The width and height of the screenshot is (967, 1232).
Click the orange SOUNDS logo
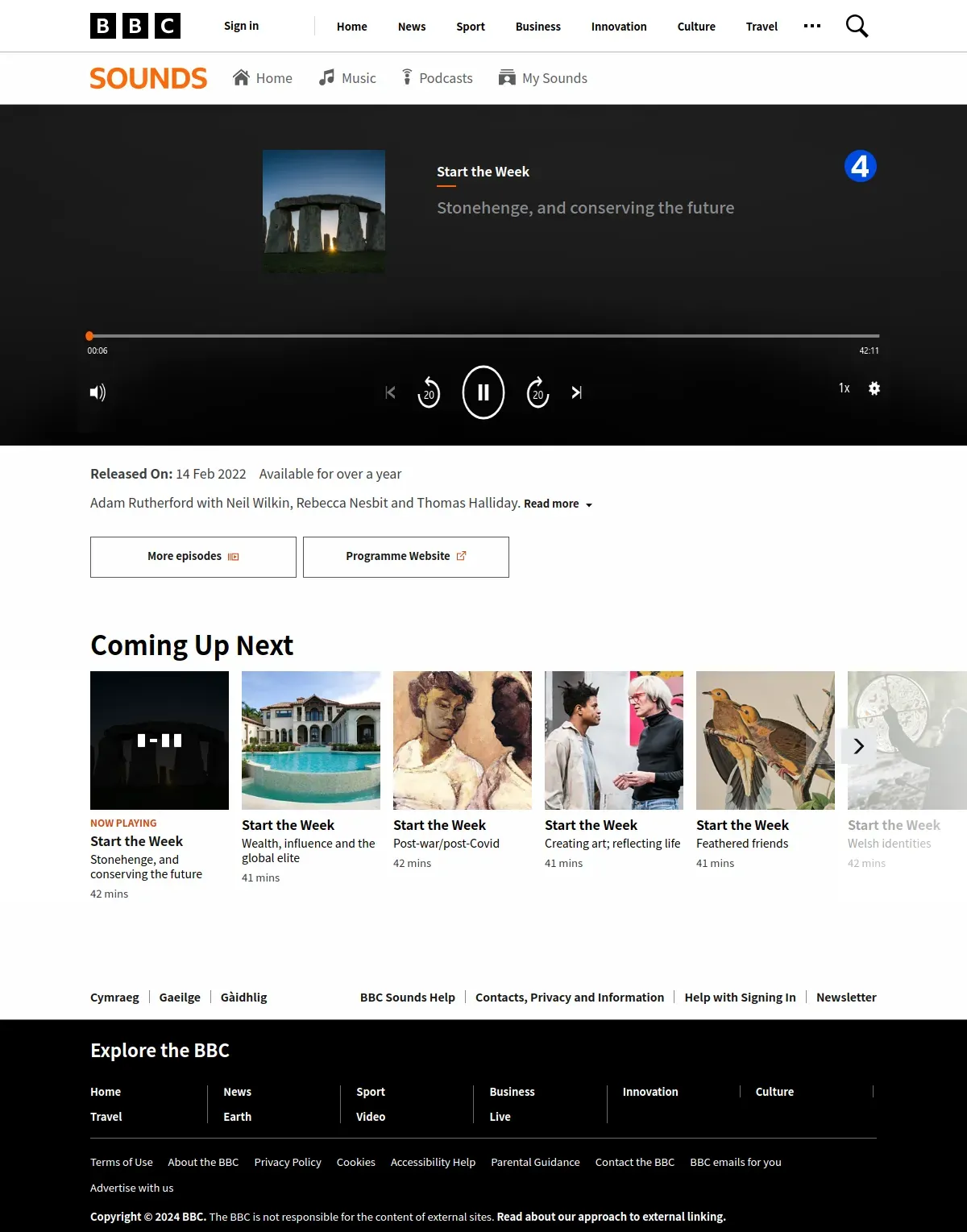click(148, 78)
